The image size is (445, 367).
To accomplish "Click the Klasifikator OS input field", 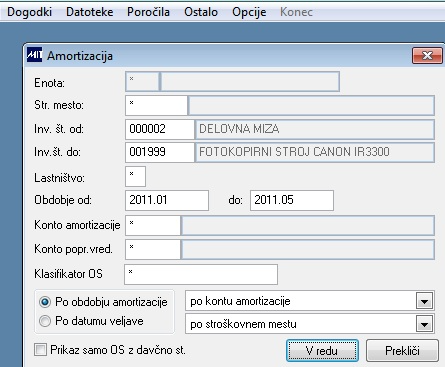I will (201, 274).
